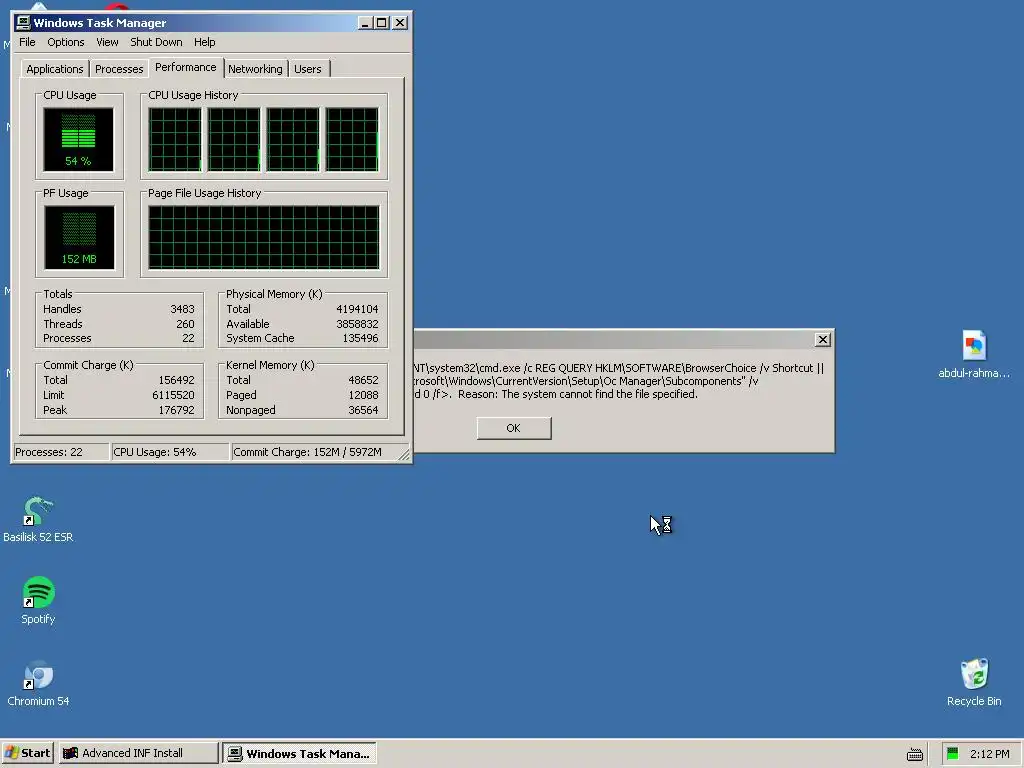Open the Recycle Bin icon

tap(974, 683)
